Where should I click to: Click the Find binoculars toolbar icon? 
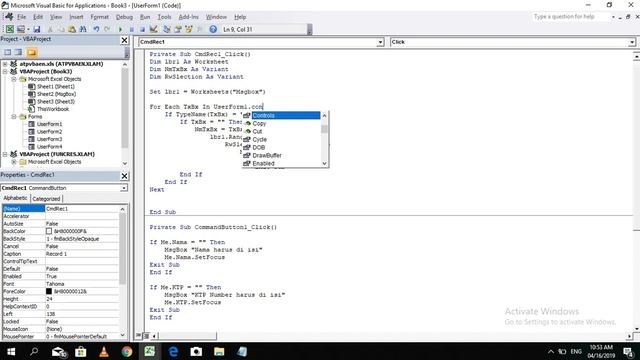pos(83,29)
